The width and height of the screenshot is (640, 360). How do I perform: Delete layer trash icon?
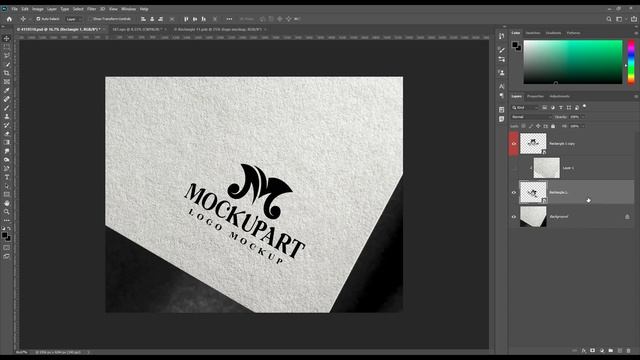pyautogui.click(x=629, y=351)
